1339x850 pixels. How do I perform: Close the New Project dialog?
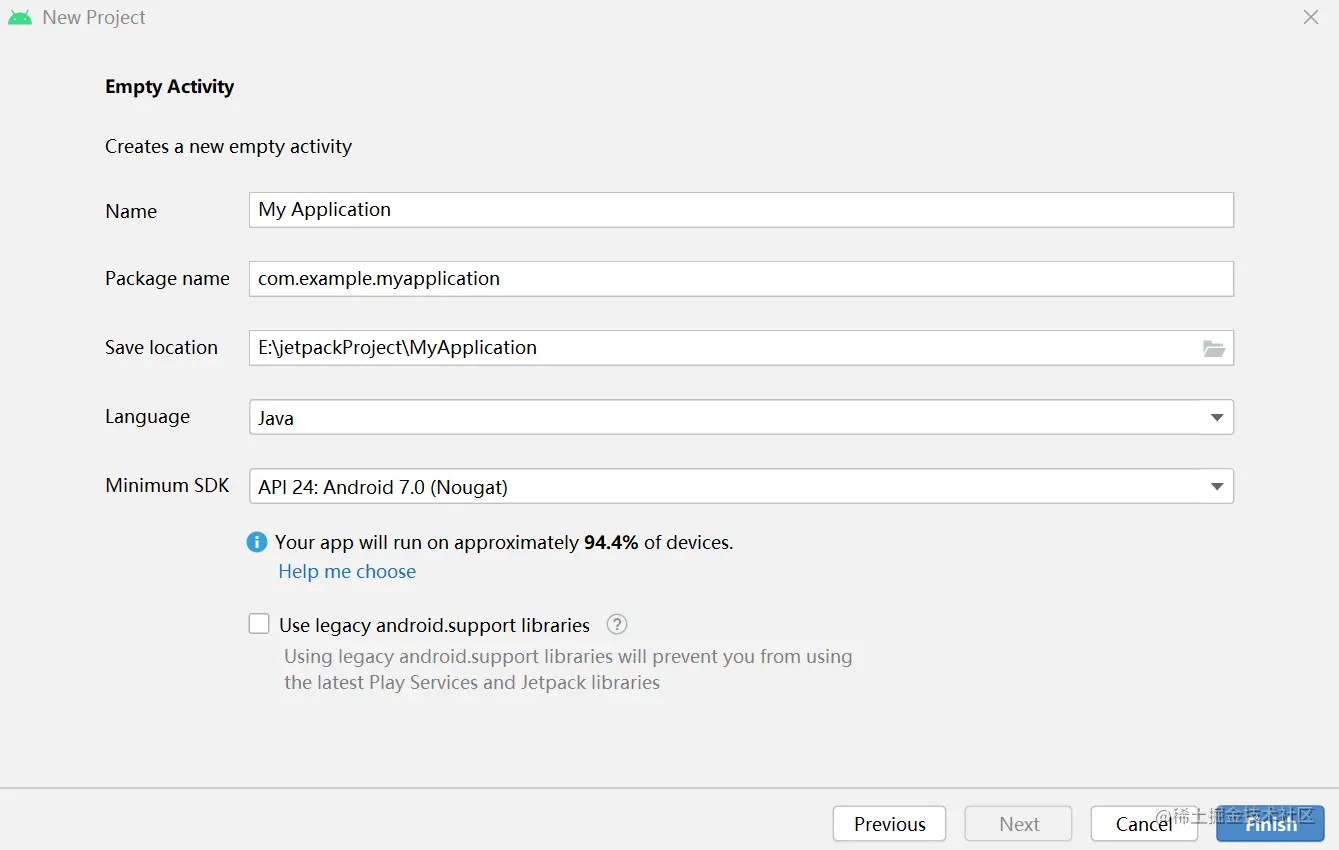pos(1310,17)
